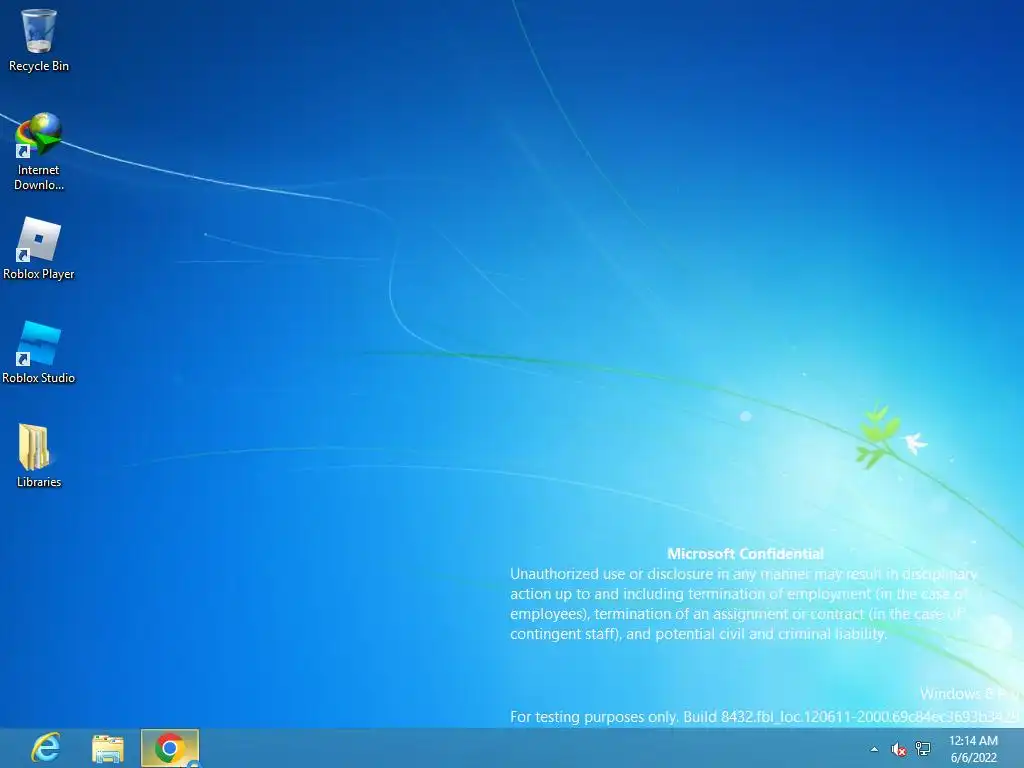Open File Explorer from the taskbar
The width and height of the screenshot is (1024, 768).
pyautogui.click(x=108, y=748)
